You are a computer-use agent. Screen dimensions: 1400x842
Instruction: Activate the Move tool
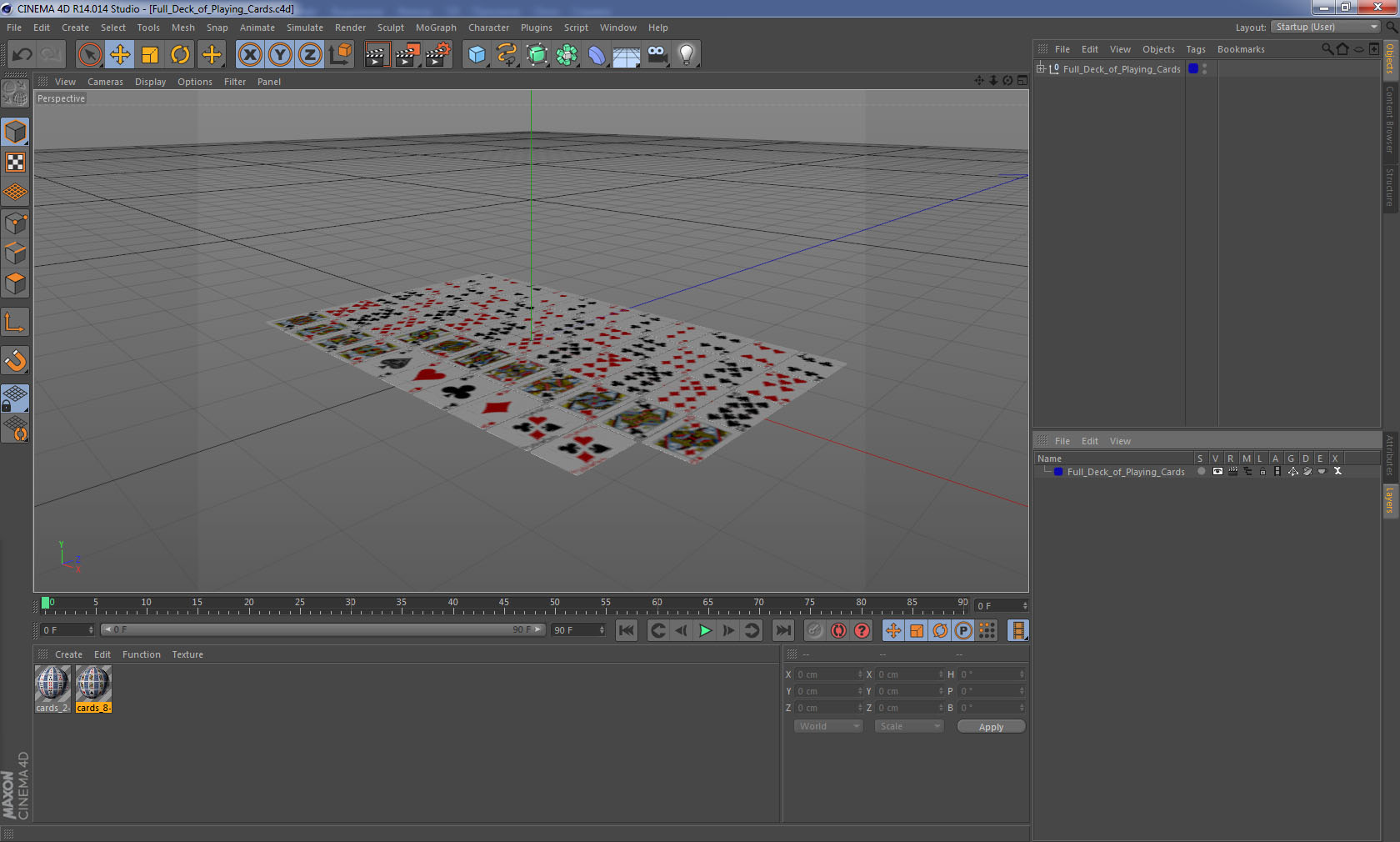120,55
